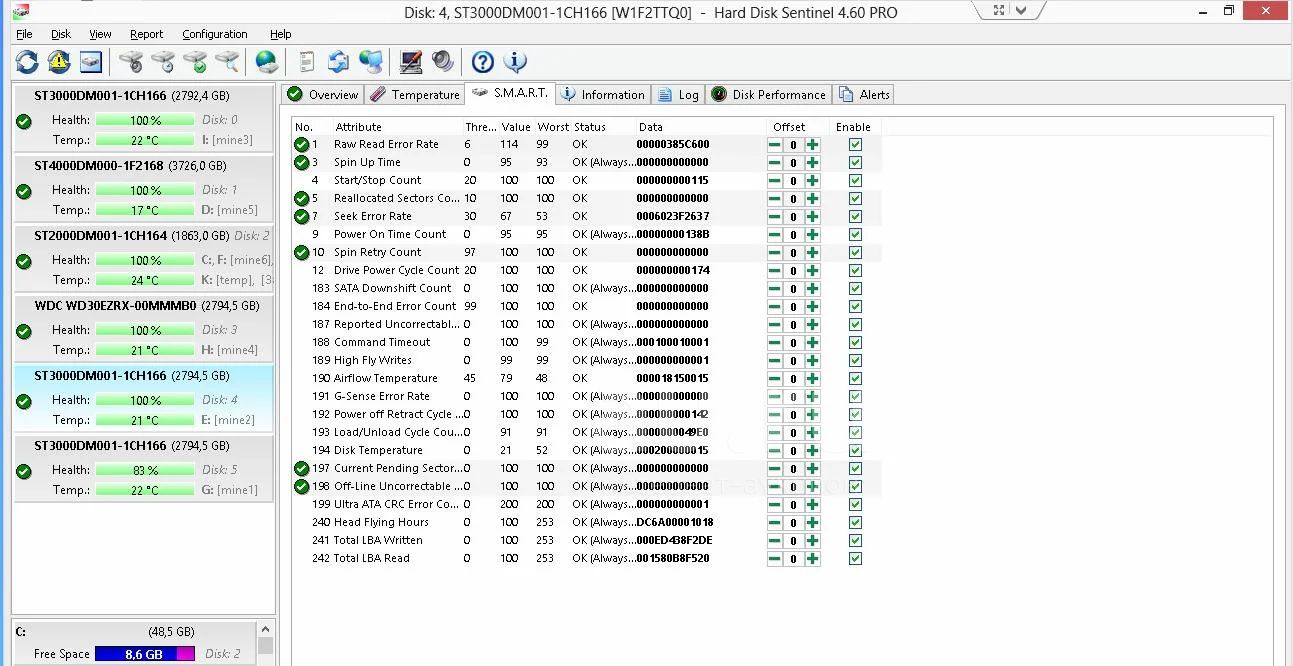Disable the Raw Read Error Rate enable checkbox
This screenshot has width=1293, height=666.
point(855,145)
